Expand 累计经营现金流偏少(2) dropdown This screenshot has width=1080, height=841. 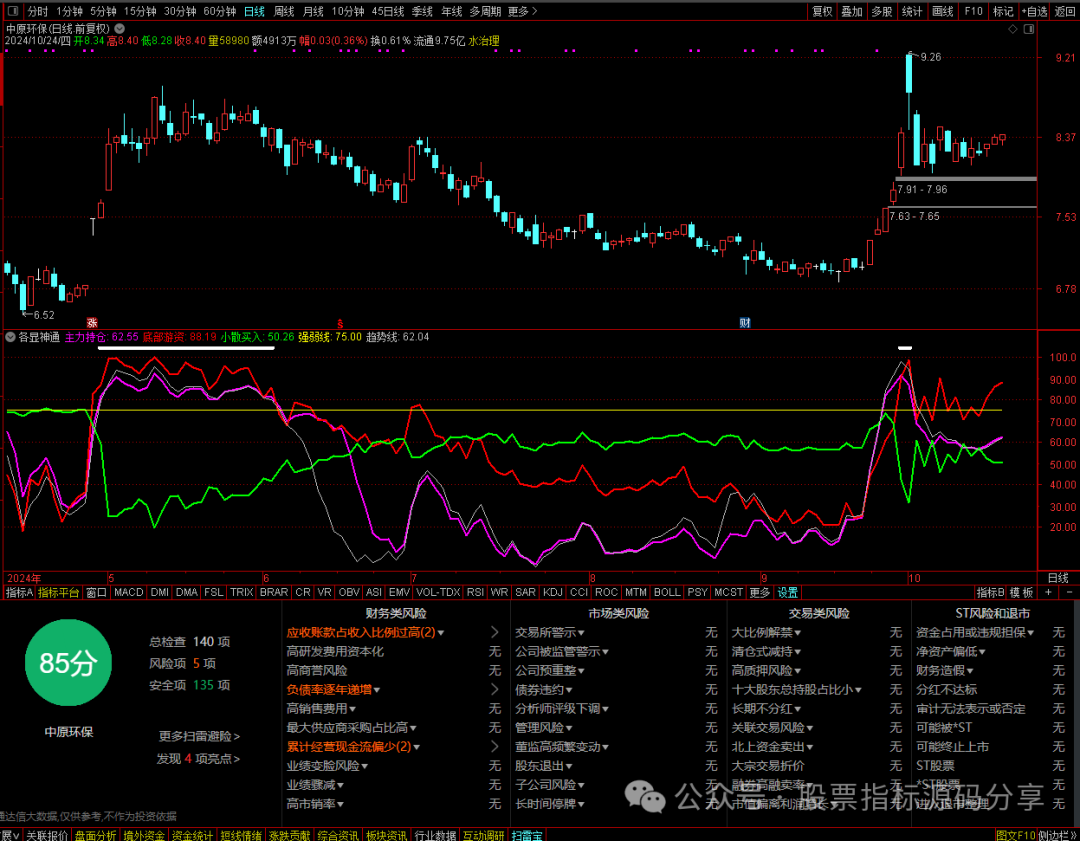point(416,747)
